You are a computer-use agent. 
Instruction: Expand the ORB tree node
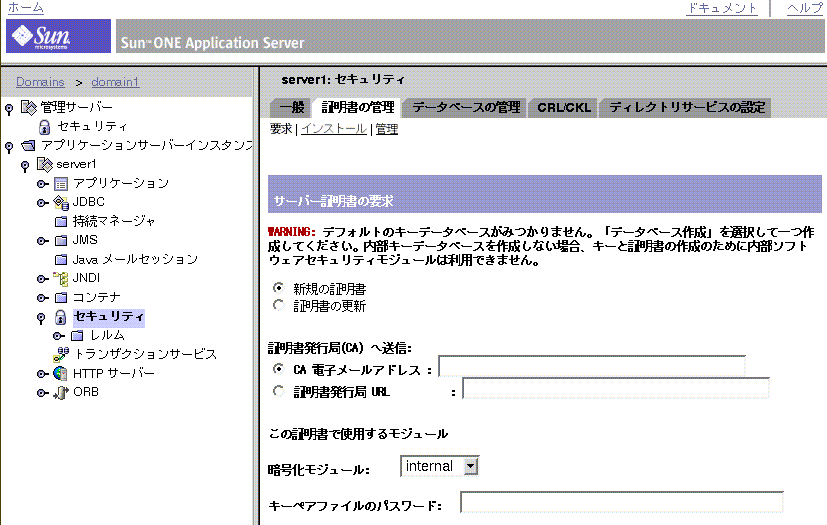coord(42,393)
